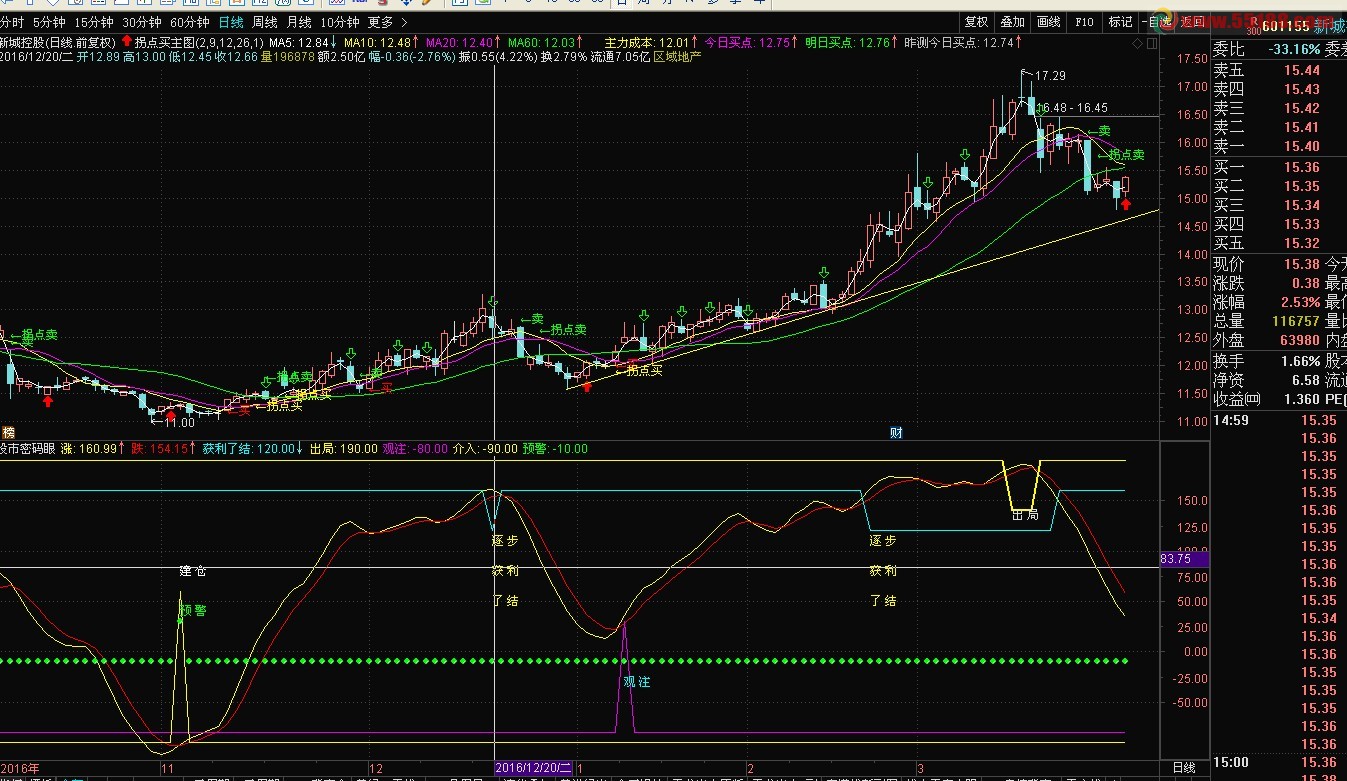Image resolution: width=1347 pixels, height=781 pixels.
Task: Click the 现价 15.38 value
Action: (x=1302, y=264)
